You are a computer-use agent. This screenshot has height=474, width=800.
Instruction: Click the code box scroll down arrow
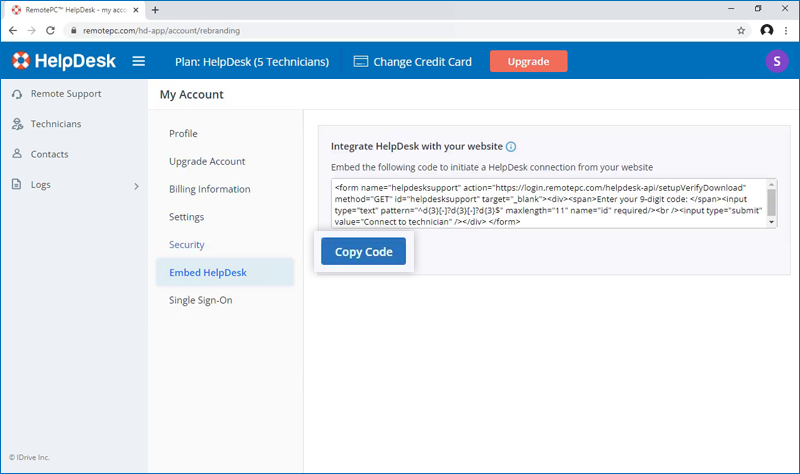pyautogui.click(x=771, y=222)
